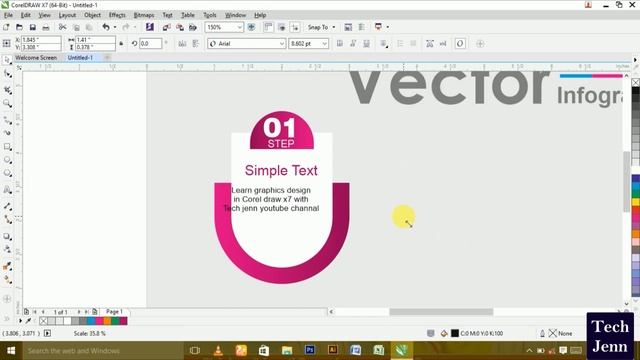The image size is (640, 360).
Task: Click the yellow swatch in the color palette
Action: point(636,202)
